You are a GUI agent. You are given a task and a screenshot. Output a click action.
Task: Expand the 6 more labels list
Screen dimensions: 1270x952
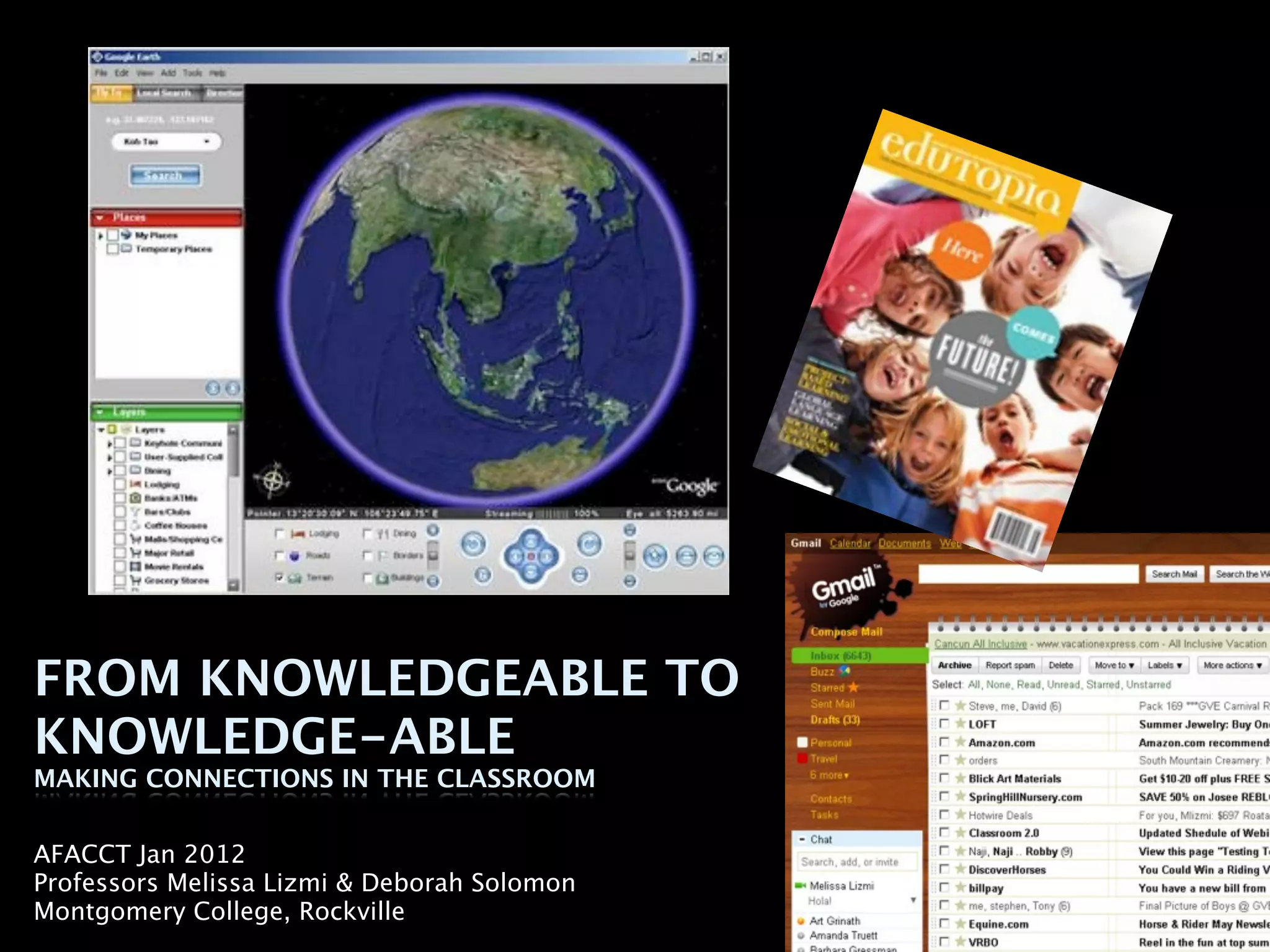click(x=829, y=775)
